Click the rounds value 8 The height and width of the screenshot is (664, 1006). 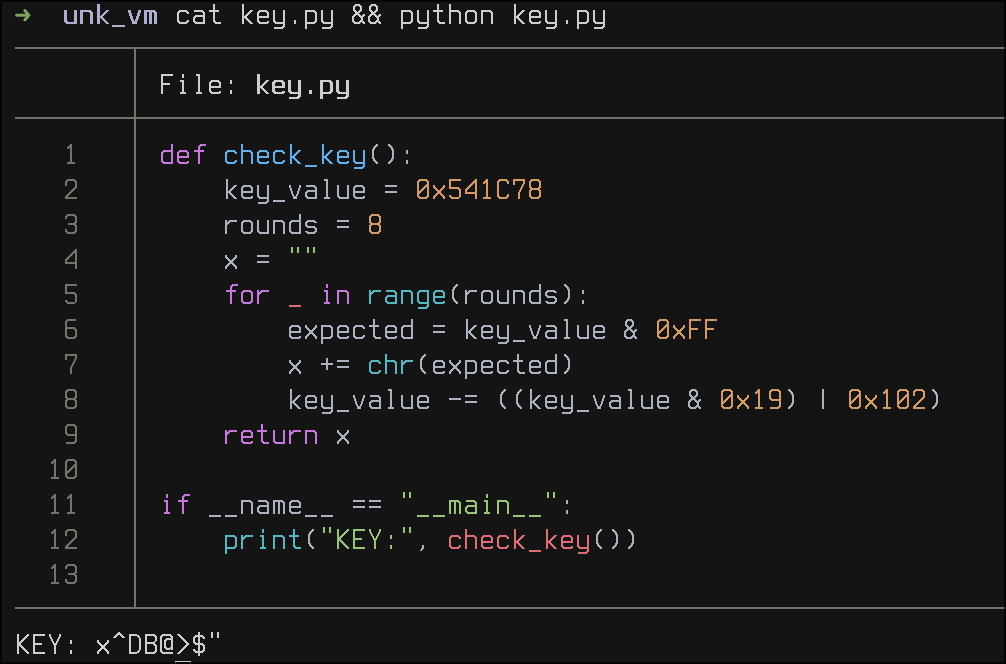(375, 225)
